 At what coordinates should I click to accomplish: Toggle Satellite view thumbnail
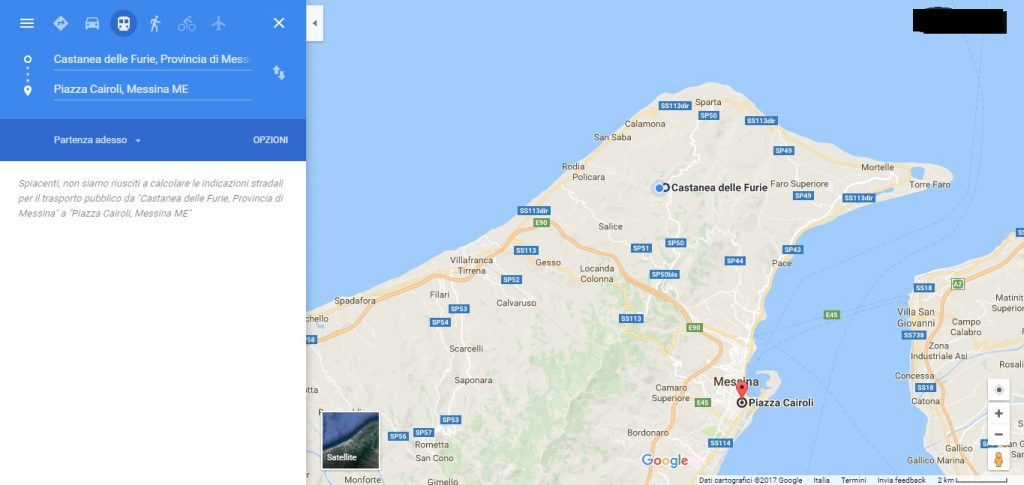pyautogui.click(x=351, y=440)
